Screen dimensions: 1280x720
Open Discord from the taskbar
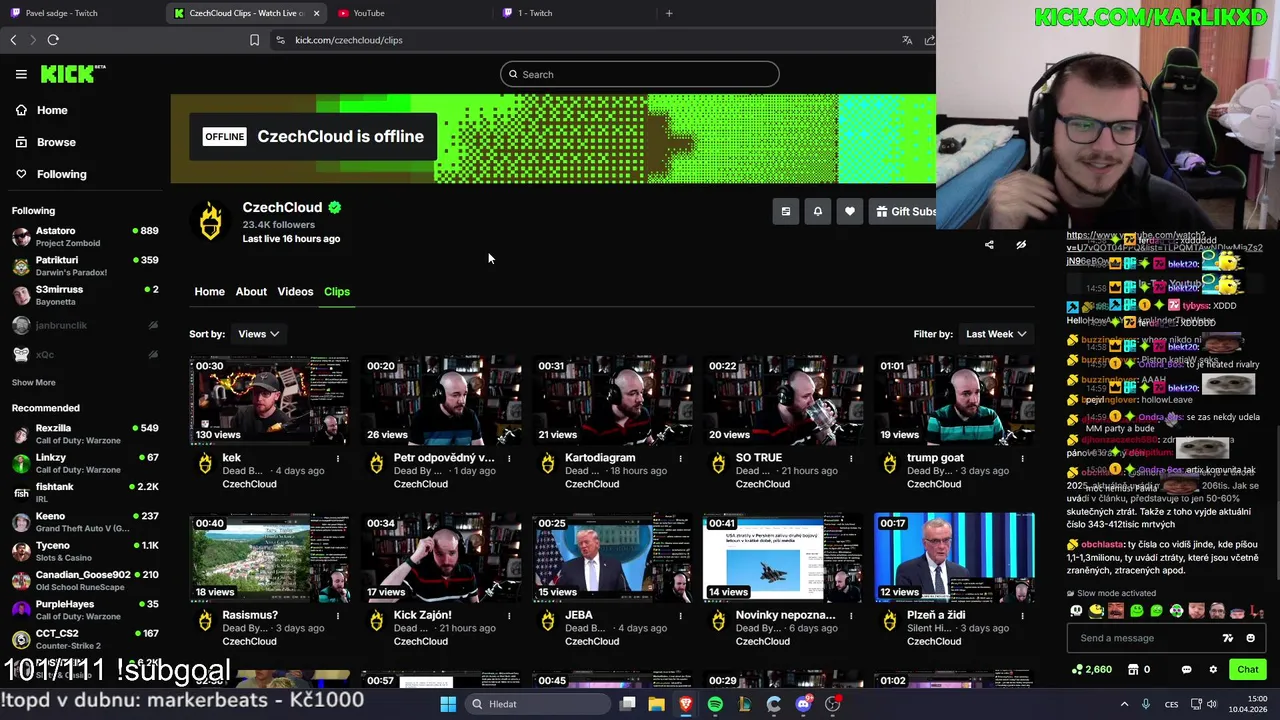[x=803, y=704]
